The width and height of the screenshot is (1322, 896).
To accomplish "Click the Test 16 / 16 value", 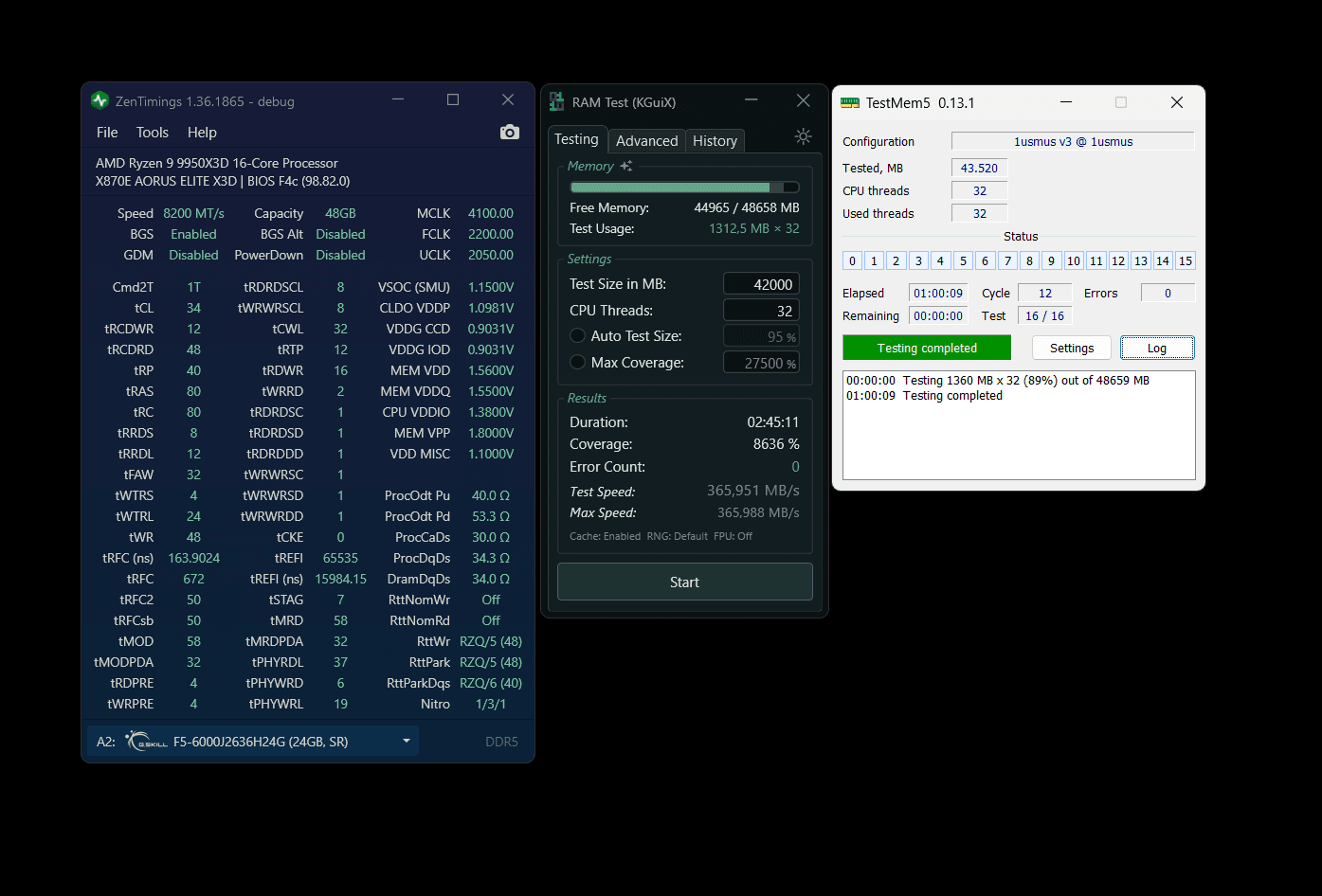I will [1045, 315].
